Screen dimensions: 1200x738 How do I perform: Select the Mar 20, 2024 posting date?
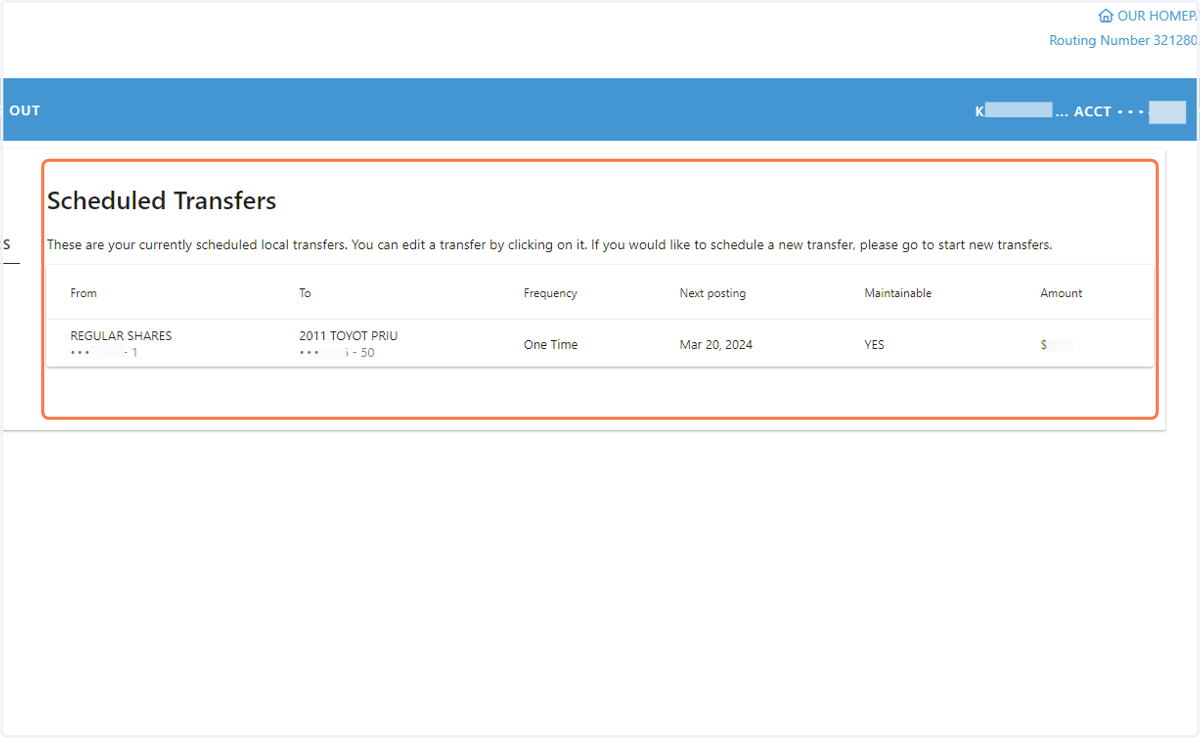pos(716,344)
